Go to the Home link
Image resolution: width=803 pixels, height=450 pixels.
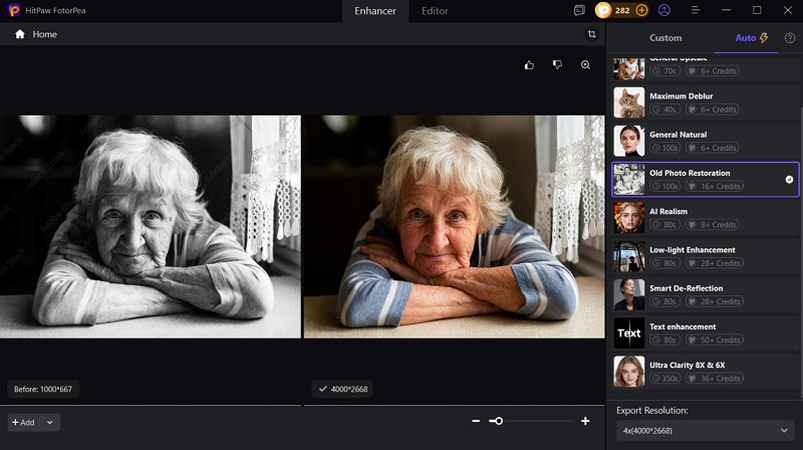[45, 34]
